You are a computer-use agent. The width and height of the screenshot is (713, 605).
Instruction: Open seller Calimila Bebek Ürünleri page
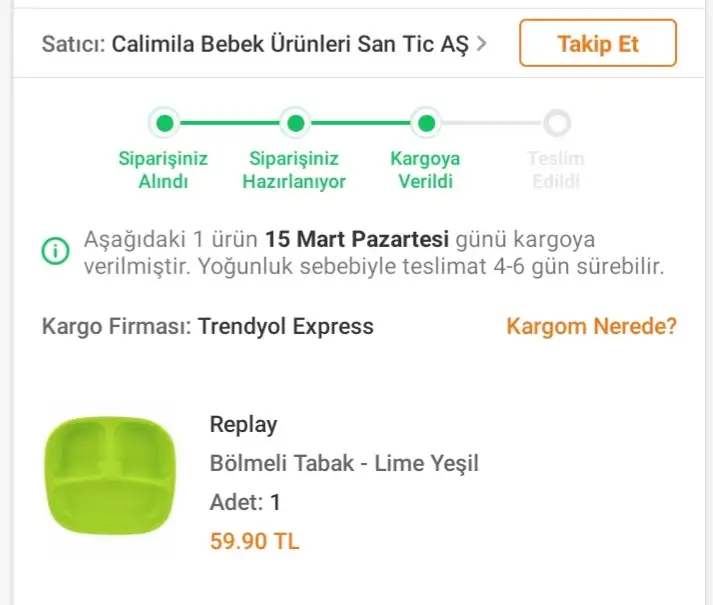(289, 44)
